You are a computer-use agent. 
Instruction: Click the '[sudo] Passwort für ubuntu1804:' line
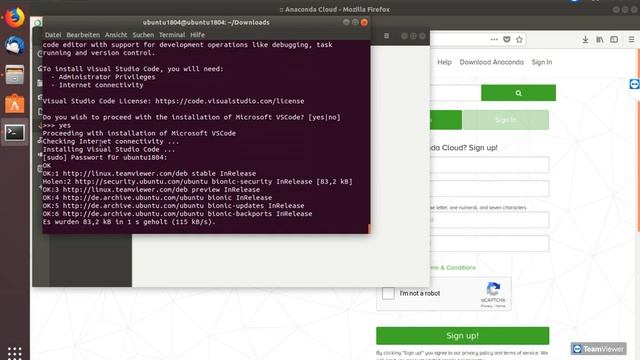tap(105, 158)
